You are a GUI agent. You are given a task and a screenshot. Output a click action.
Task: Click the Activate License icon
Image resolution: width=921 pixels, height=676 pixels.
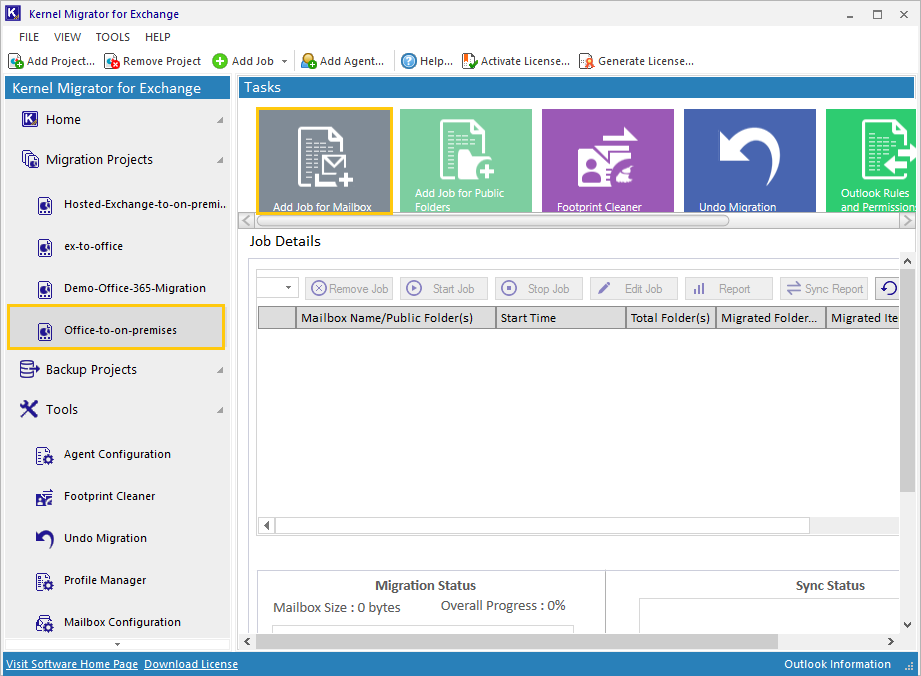click(469, 61)
